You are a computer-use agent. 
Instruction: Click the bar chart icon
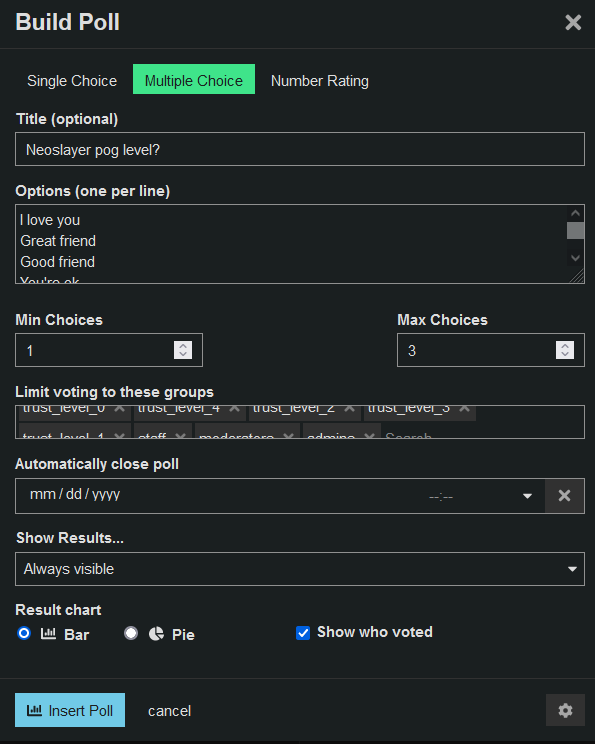[48, 633]
